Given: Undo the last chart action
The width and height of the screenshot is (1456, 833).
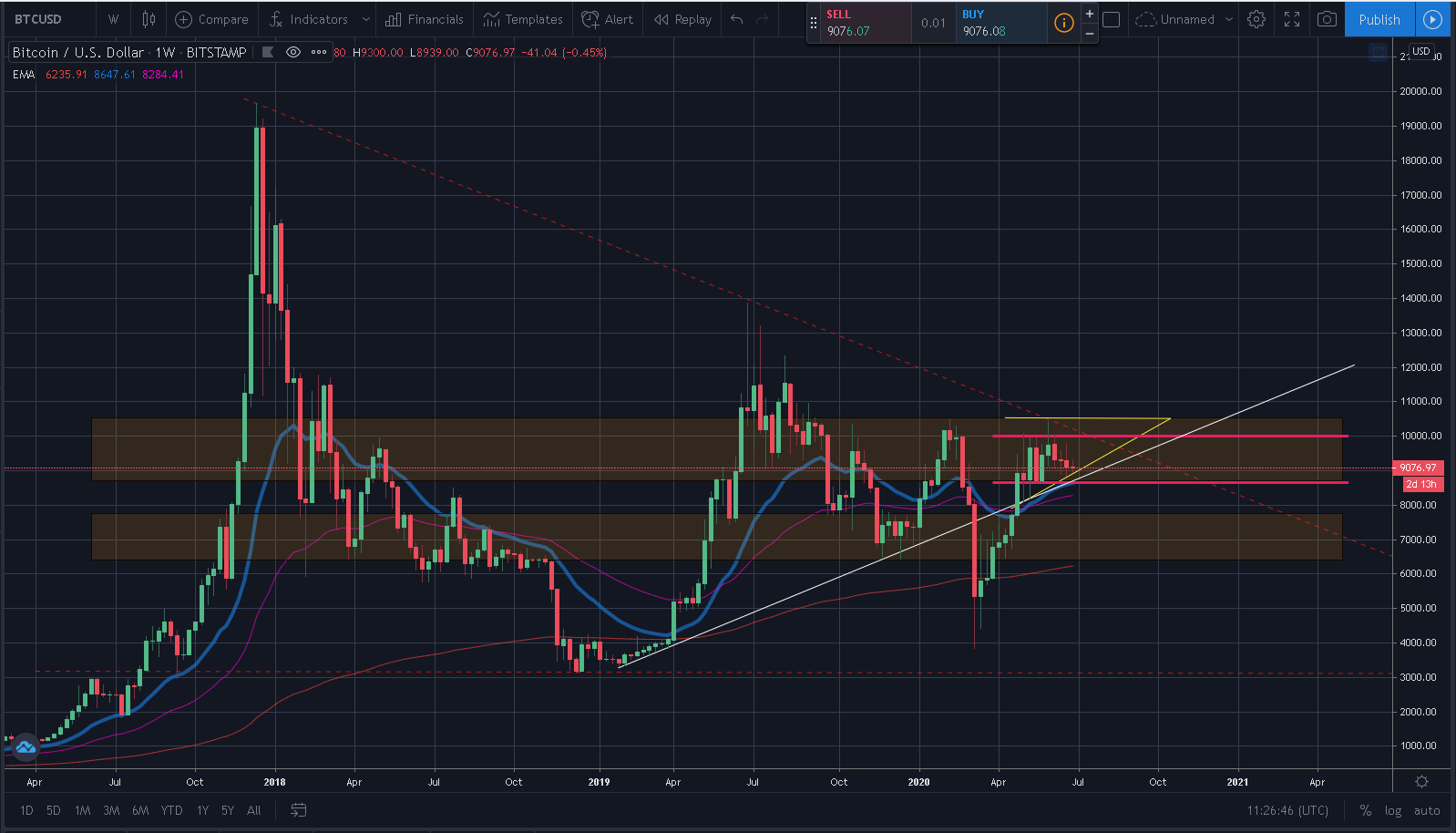Looking at the screenshot, I should pyautogui.click(x=737, y=19).
